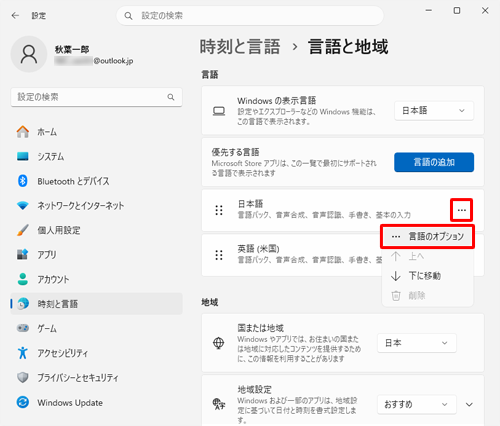Expand the 地域設定 section chevron
500x426 pixels.
469,405
